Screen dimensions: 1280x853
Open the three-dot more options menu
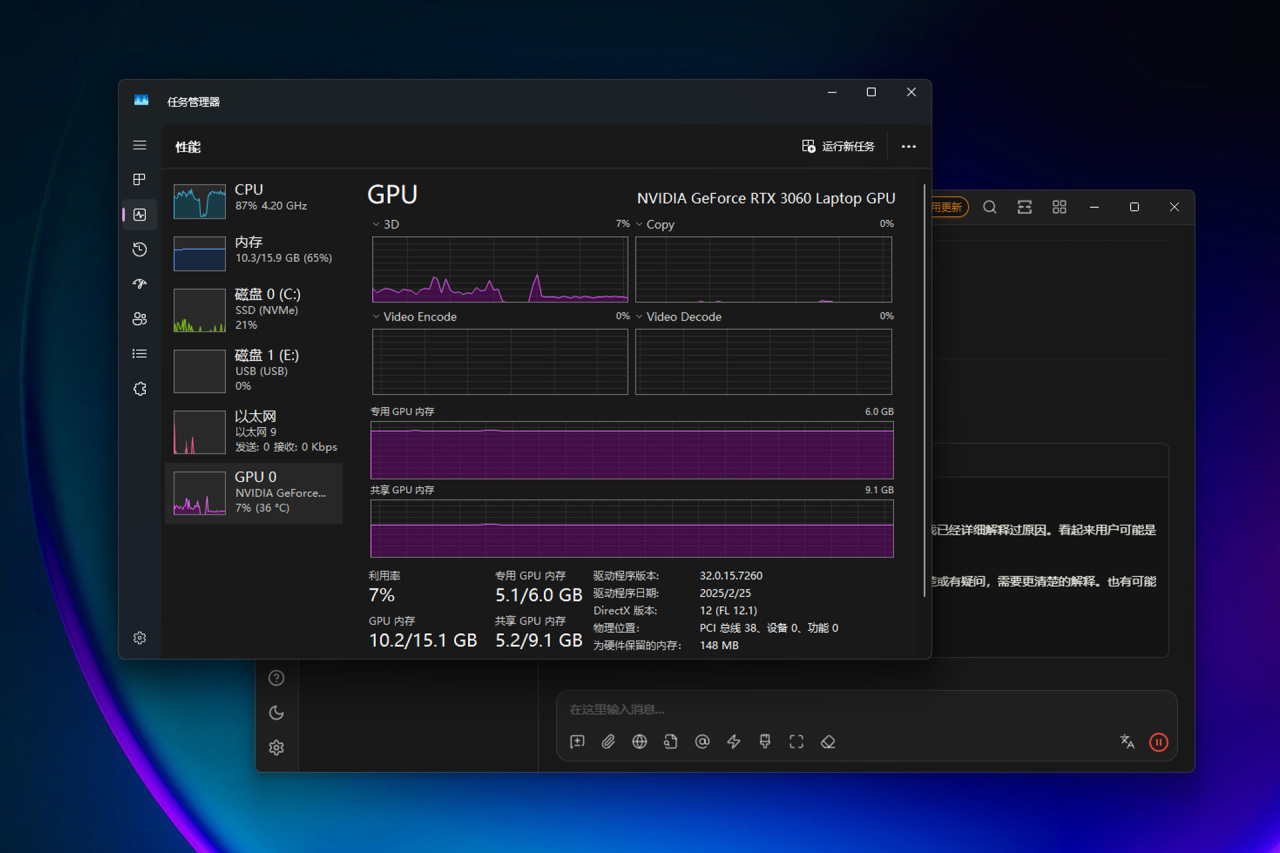(908, 146)
